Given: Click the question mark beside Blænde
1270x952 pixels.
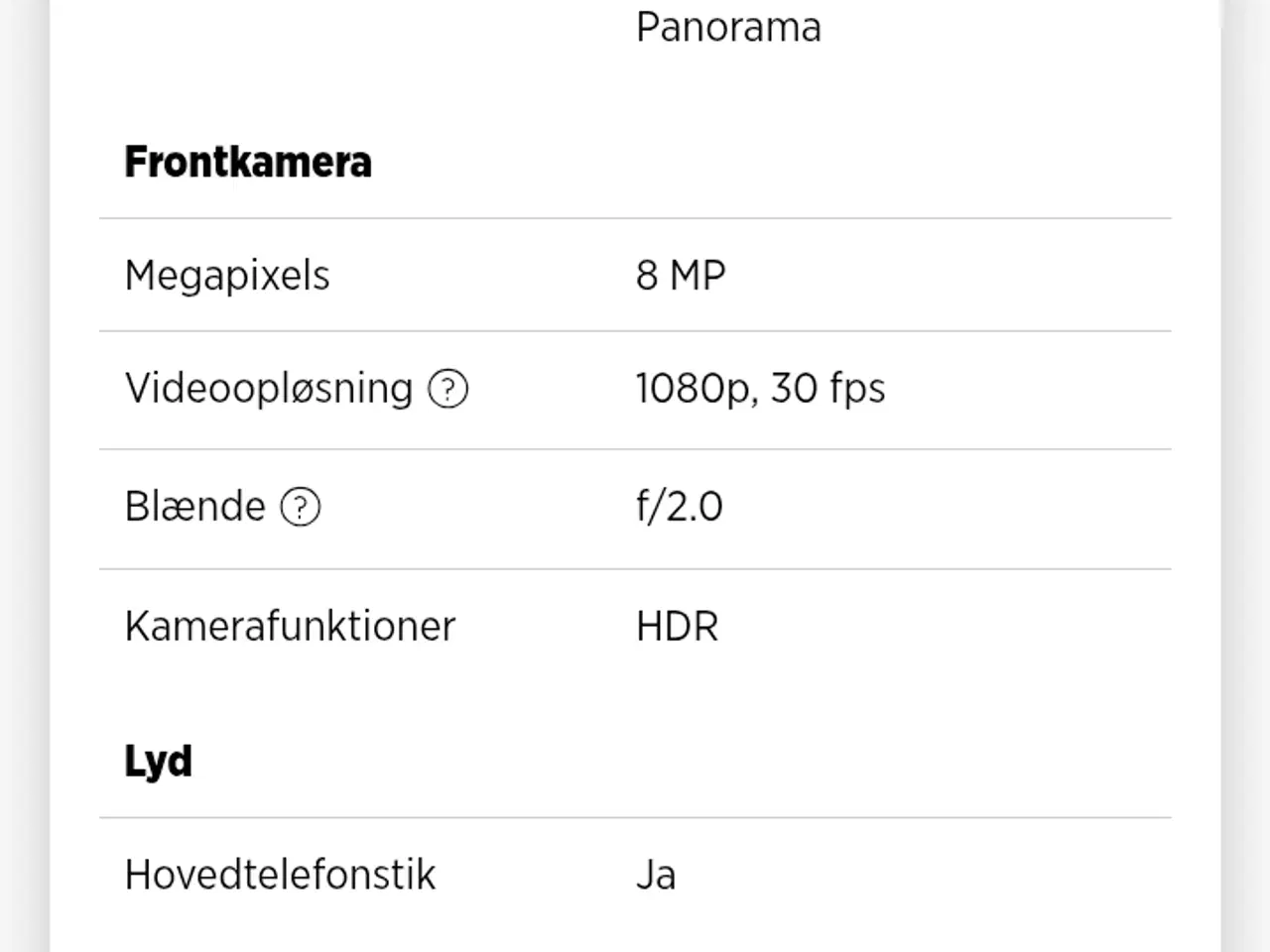Looking at the screenshot, I should coord(301,508).
